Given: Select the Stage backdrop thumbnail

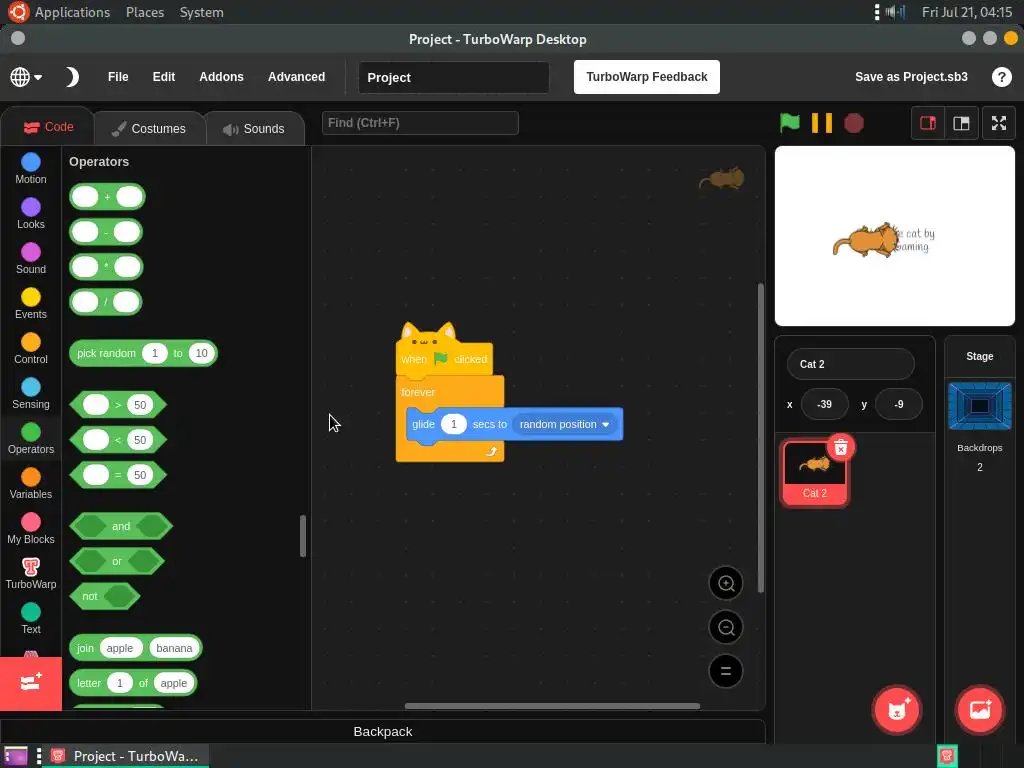Looking at the screenshot, I should point(980,406).
